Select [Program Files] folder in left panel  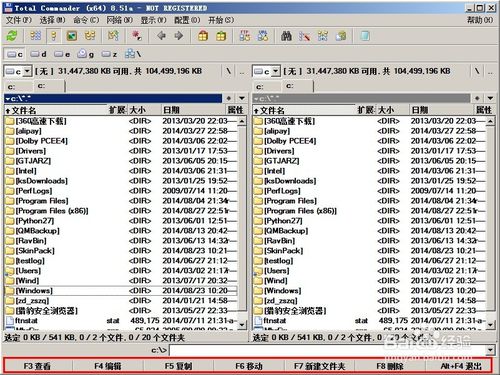121,201
